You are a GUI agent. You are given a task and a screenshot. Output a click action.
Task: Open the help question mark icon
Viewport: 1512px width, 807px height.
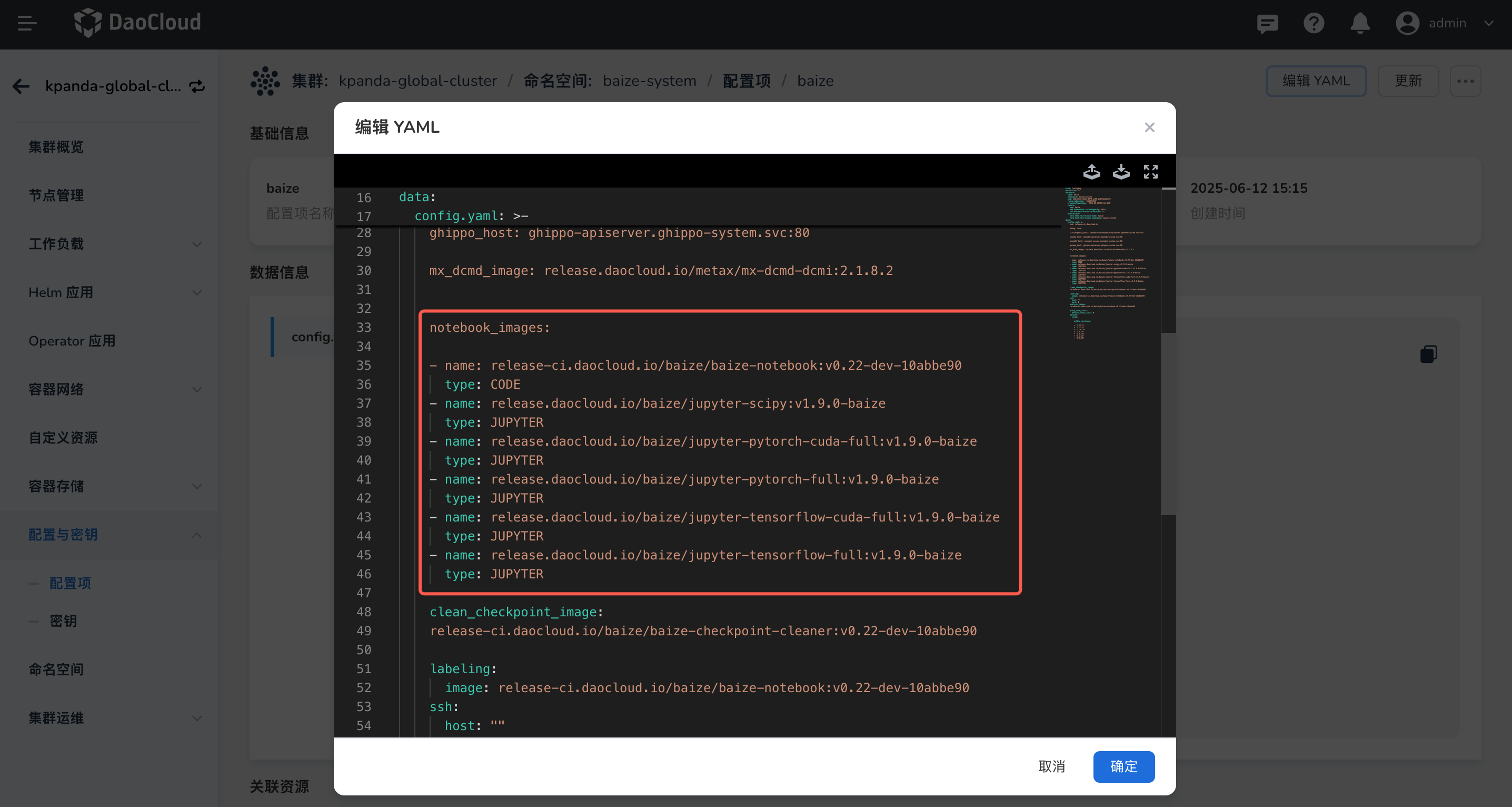click(x=1313, y=24)
